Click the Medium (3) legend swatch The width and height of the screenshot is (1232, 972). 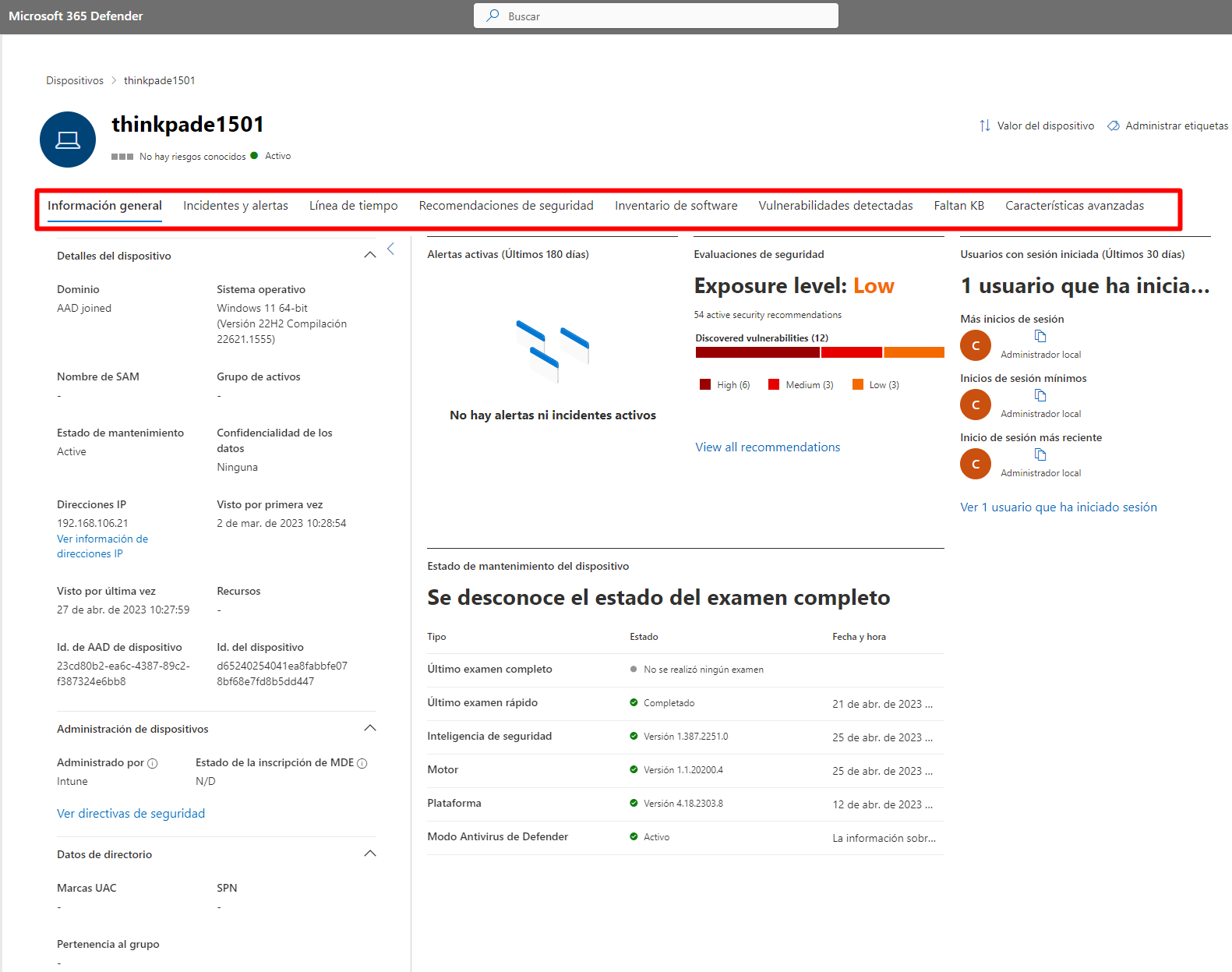pos(774,384)
